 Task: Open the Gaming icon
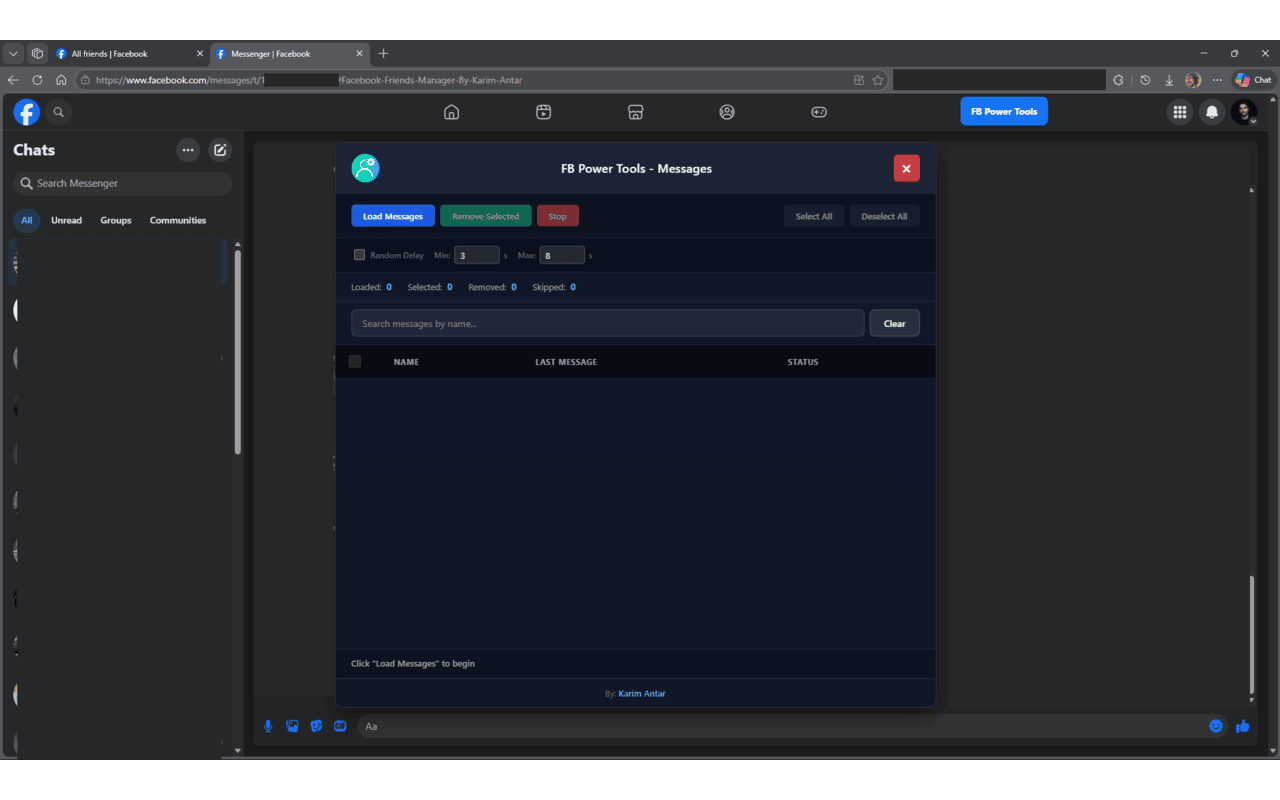pyautogui.click(x=819, y=112)
